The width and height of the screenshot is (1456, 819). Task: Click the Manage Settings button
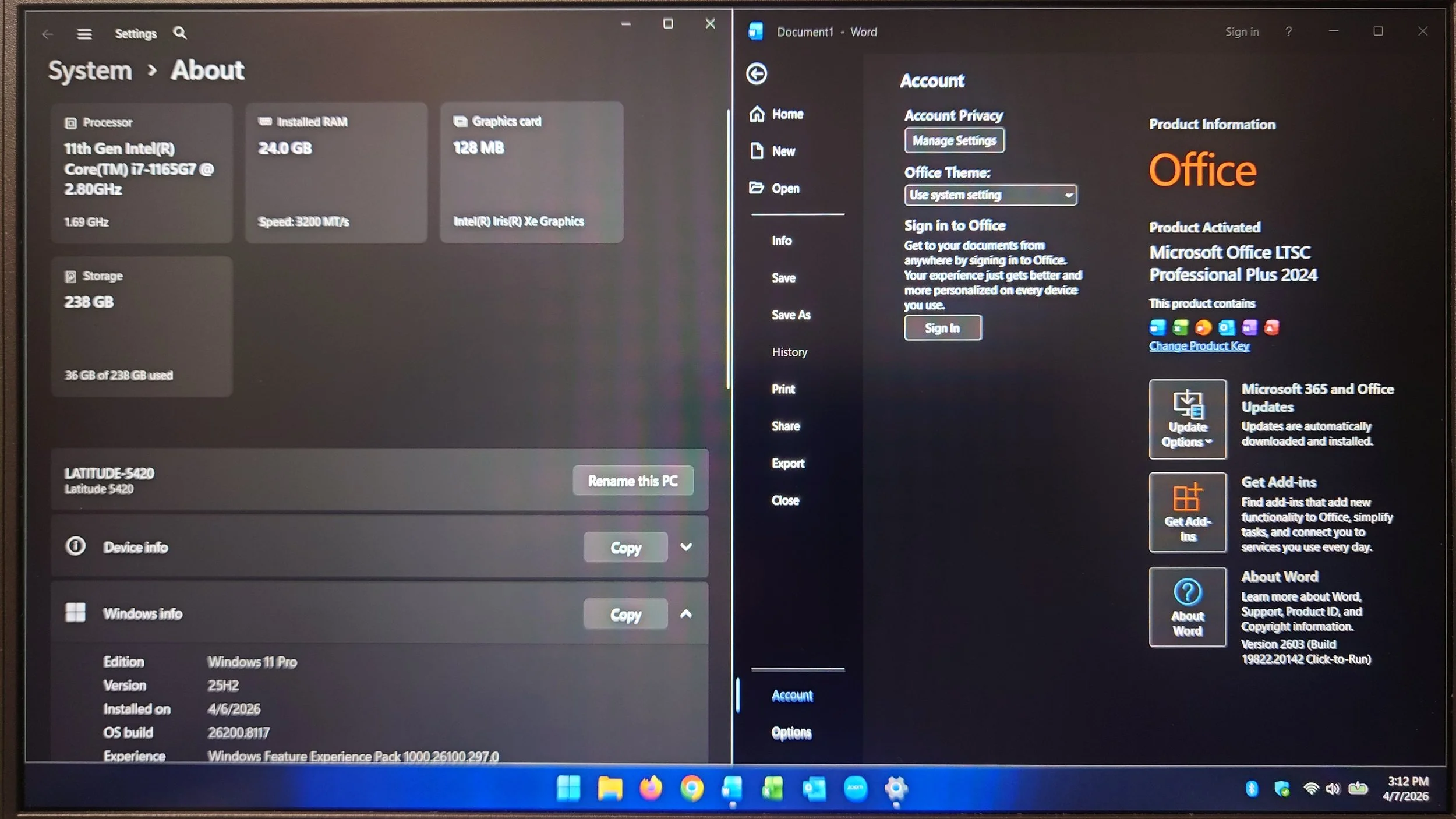(954, 140)
